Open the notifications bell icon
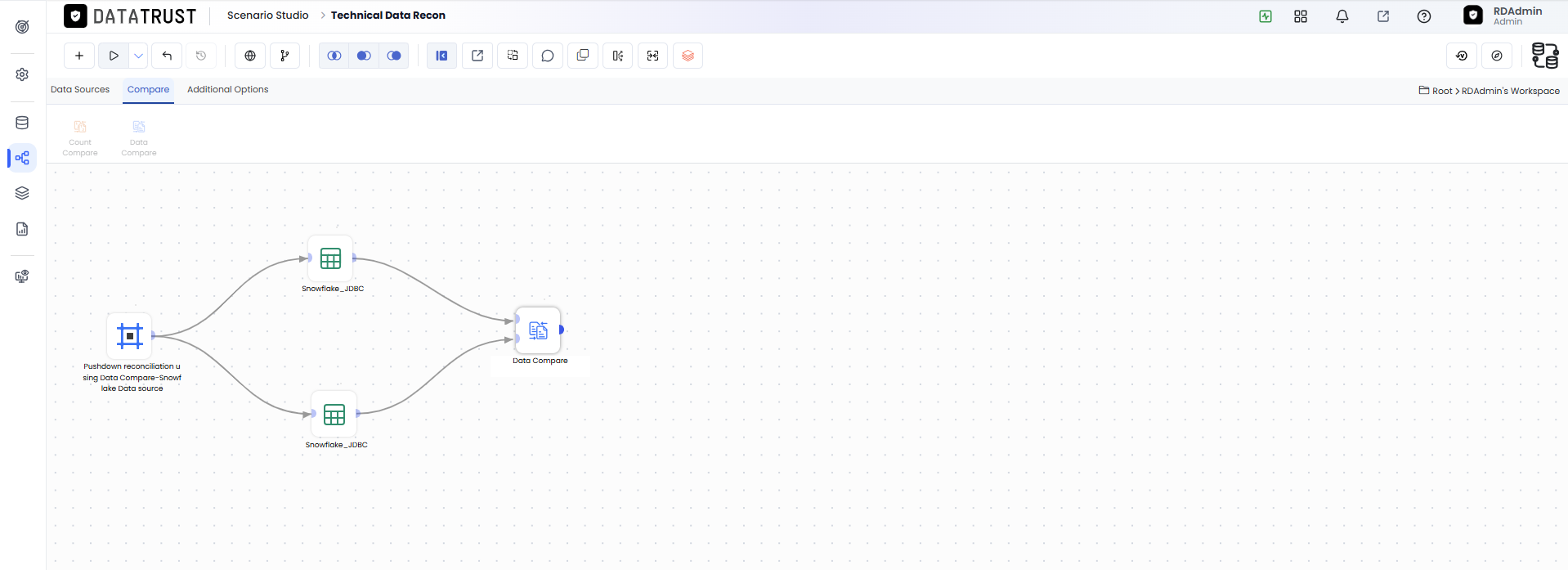Viewport: 1568px width, 570px height. pos(1342,16)
